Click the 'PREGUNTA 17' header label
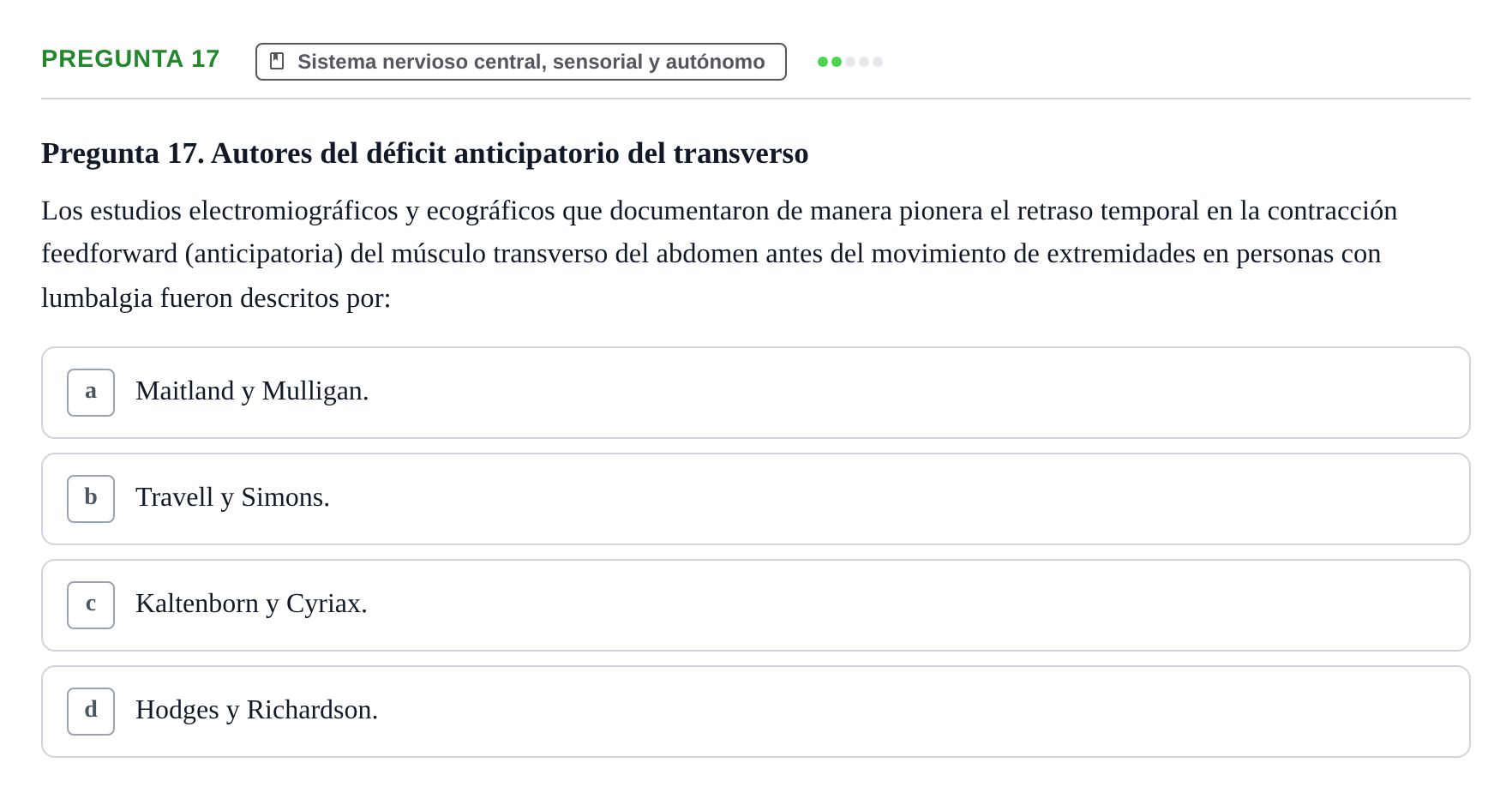 (x=130, y=58)
